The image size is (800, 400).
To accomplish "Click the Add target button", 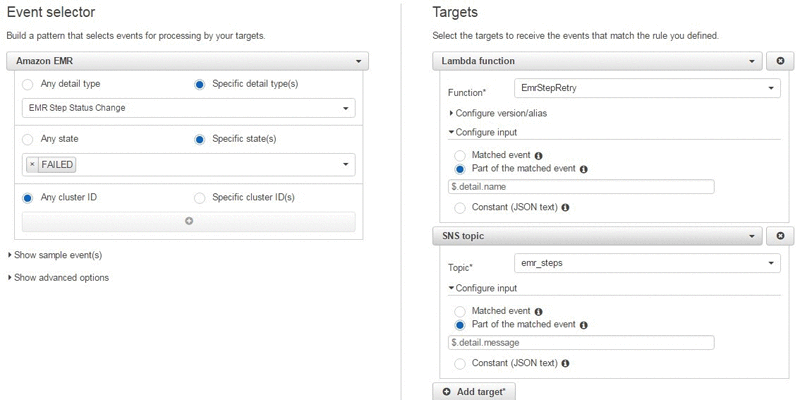I will [474, 392].
